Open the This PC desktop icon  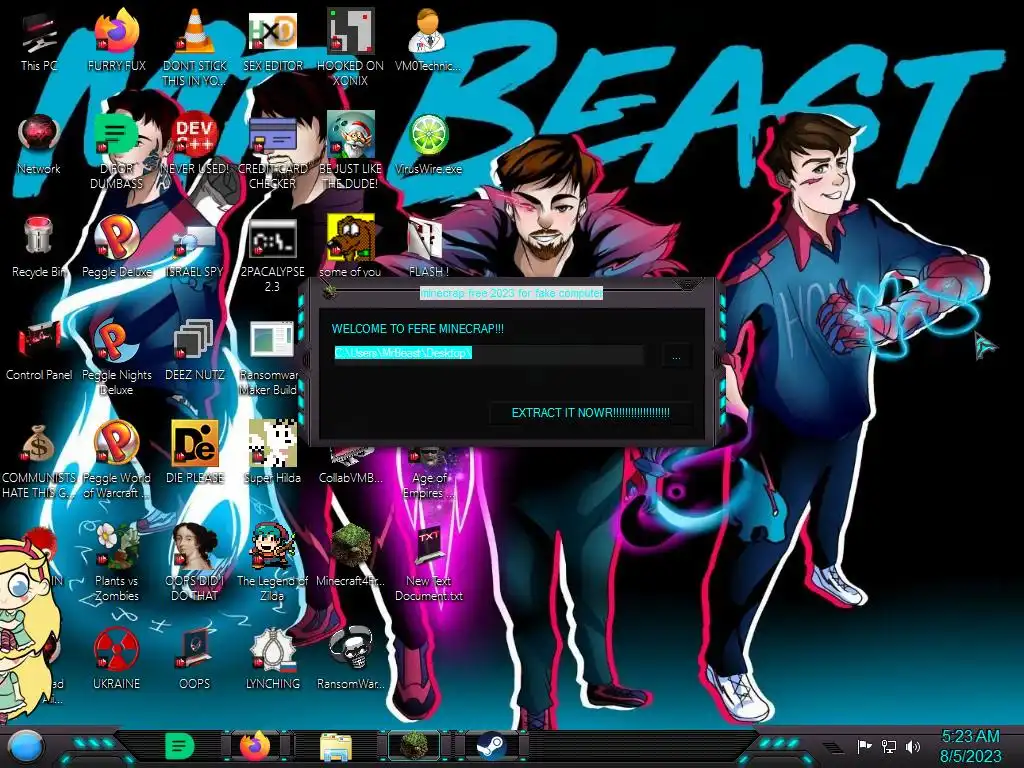coord(39,33)
